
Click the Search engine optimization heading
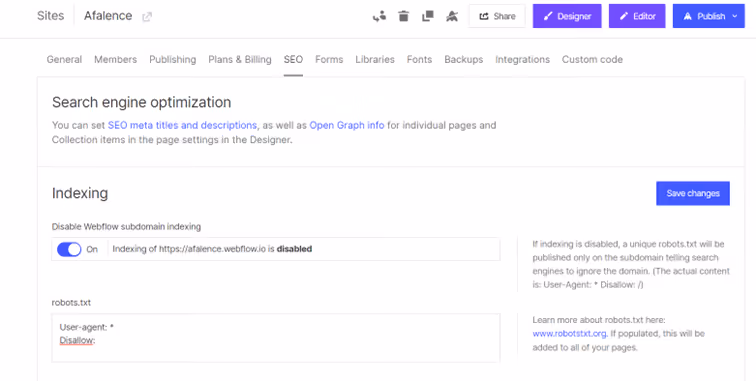[141, 102]
